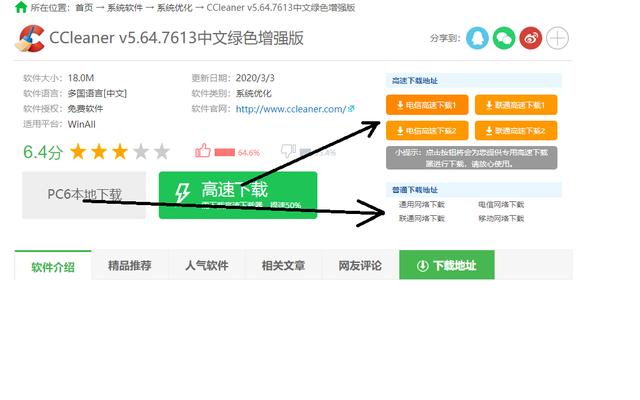Click 电信高速下载2 orange button

427,131
